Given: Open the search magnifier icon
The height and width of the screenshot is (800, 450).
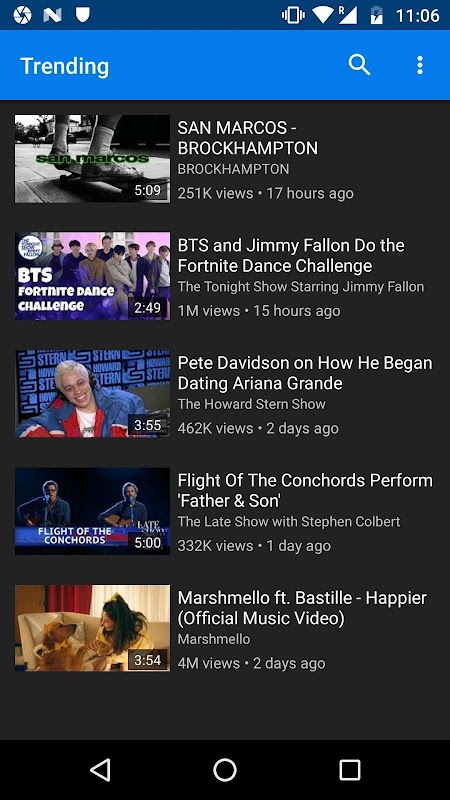Looking at the screenshot, I should point(359,65).
